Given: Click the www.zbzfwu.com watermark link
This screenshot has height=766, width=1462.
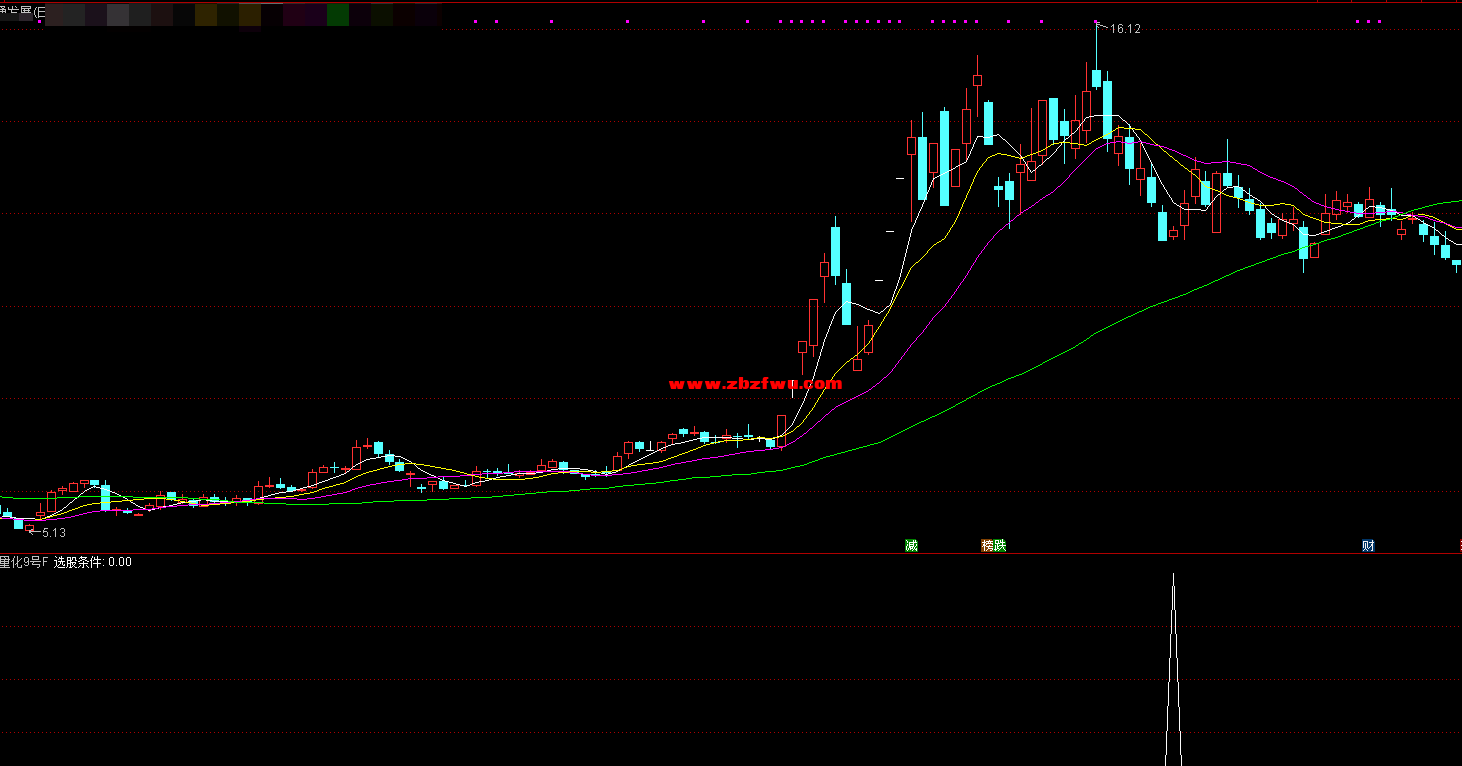Looking at the screenshot, I should (x=755, y=384).
